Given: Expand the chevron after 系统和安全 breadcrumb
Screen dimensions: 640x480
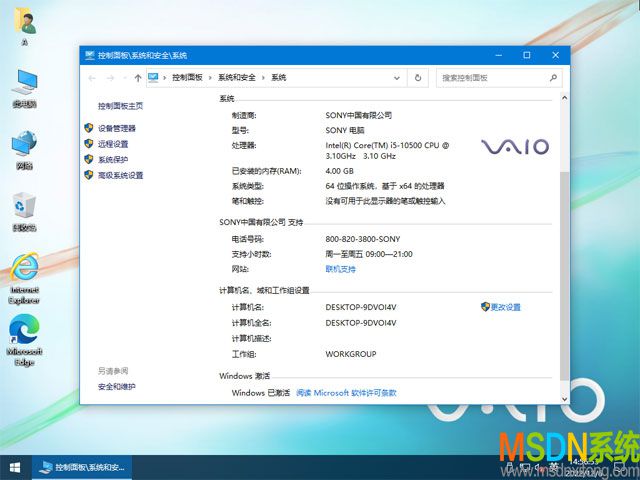Looking at the screenshot, I should coord(263,78).
